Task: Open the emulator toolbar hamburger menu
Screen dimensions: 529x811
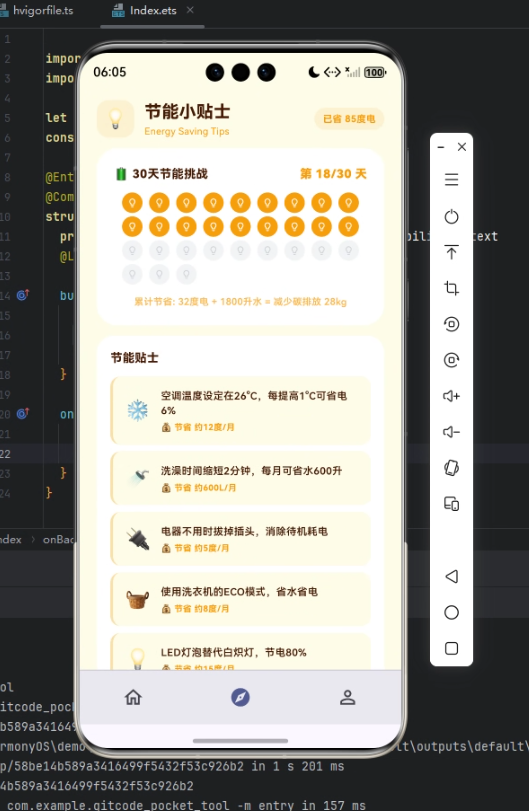Action: click(451, 179)
